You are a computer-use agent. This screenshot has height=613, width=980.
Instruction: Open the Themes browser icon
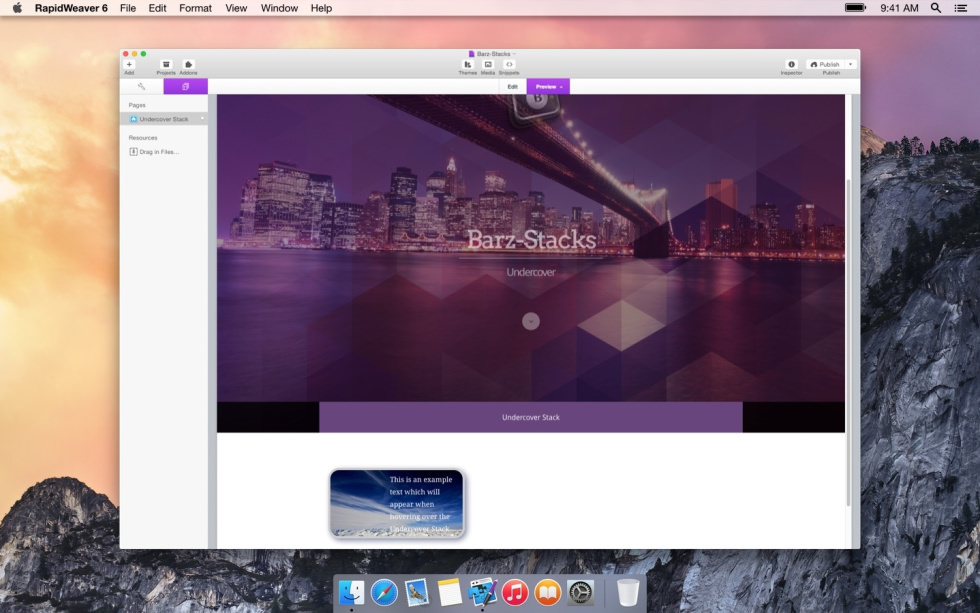pyautogui.click(x=468, y=64)
